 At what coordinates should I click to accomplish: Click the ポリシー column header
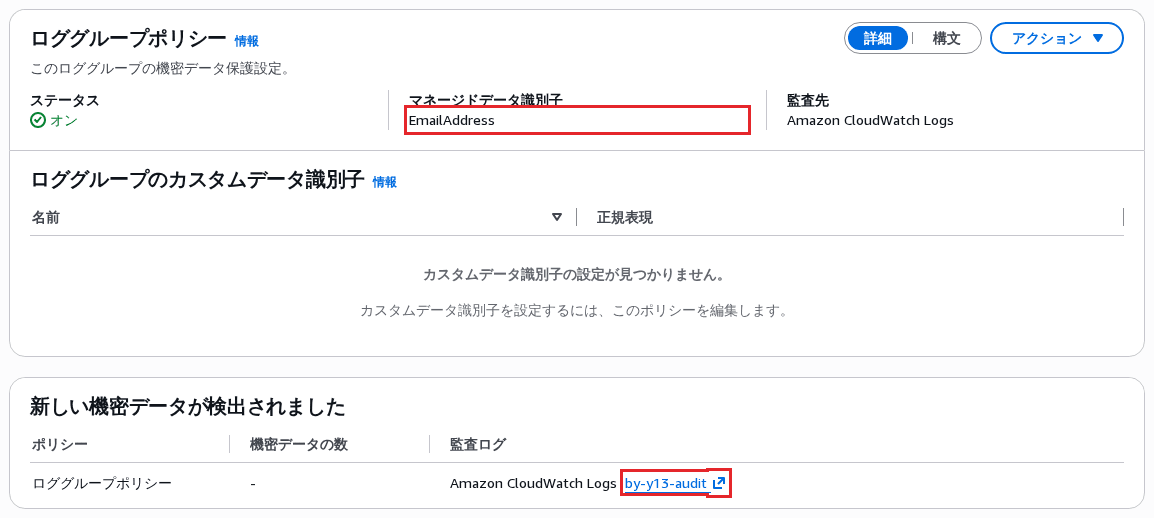tap(60, 444)
